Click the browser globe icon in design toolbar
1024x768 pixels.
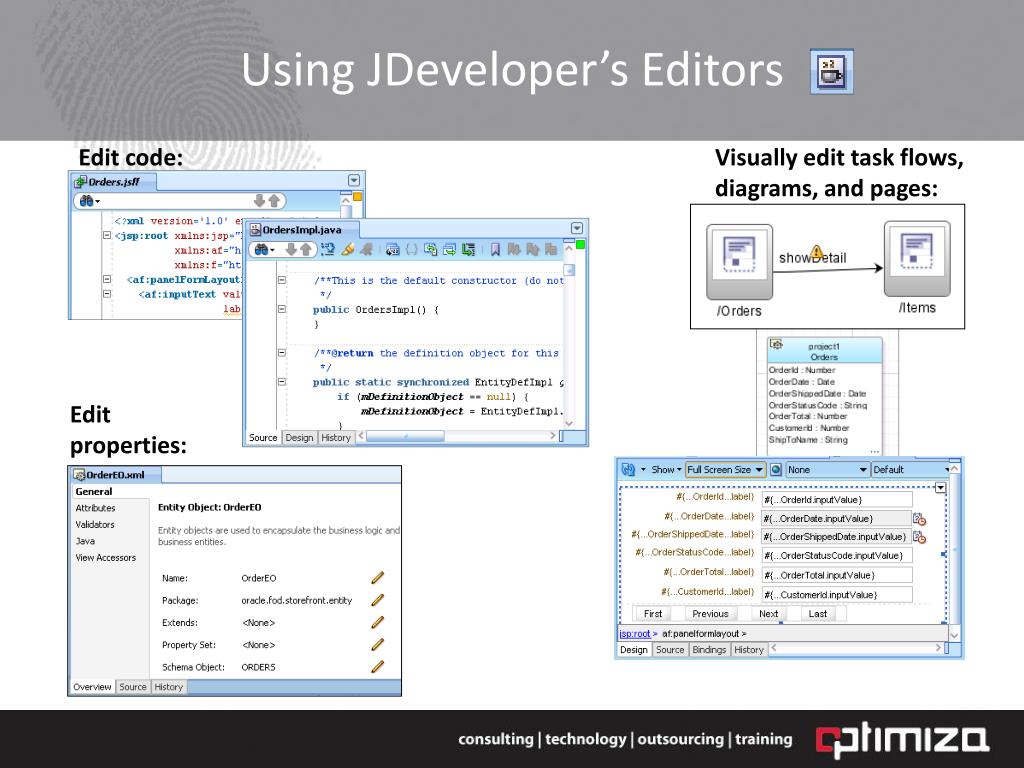(x=776, y=470)
